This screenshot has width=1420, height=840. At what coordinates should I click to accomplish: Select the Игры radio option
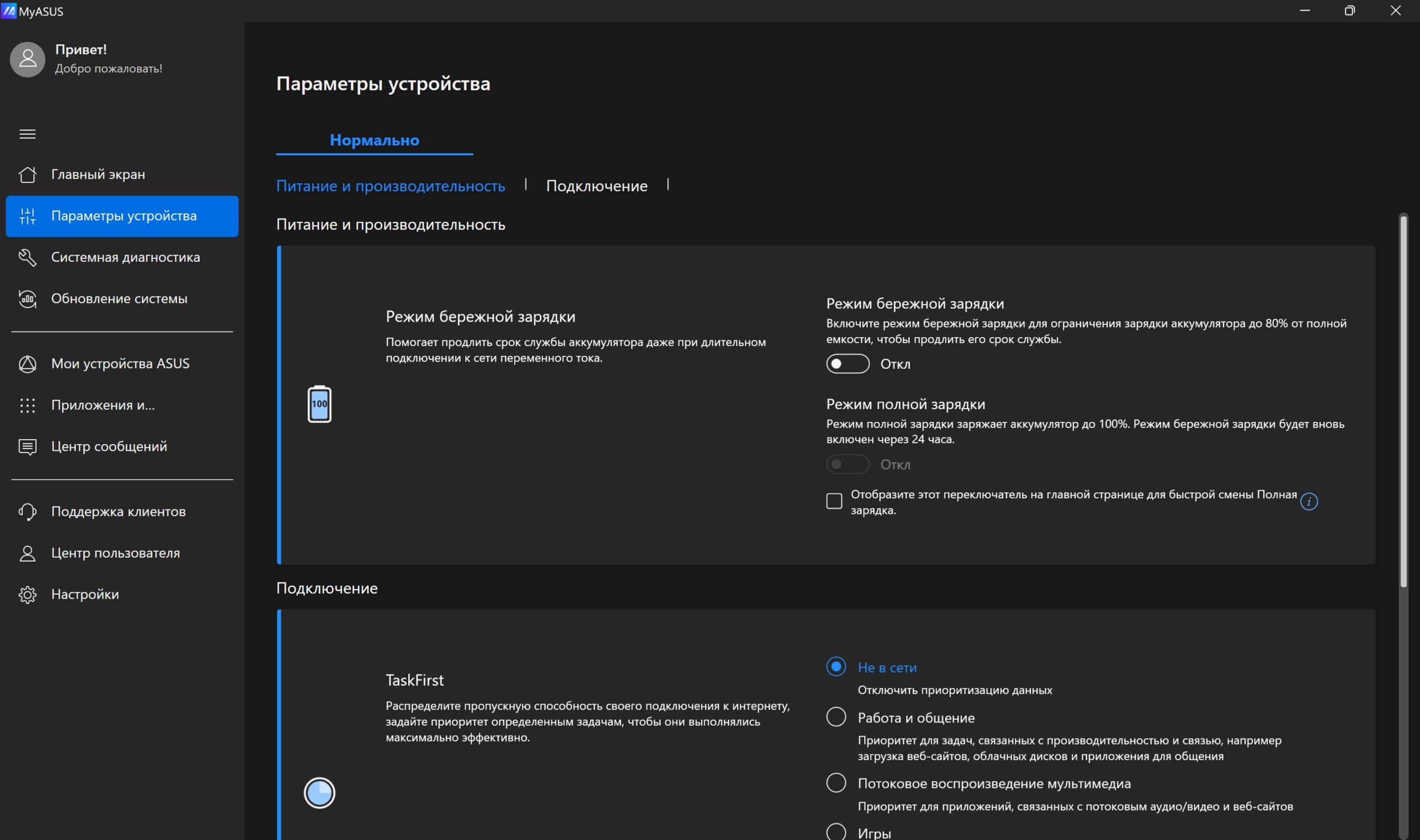836,832
